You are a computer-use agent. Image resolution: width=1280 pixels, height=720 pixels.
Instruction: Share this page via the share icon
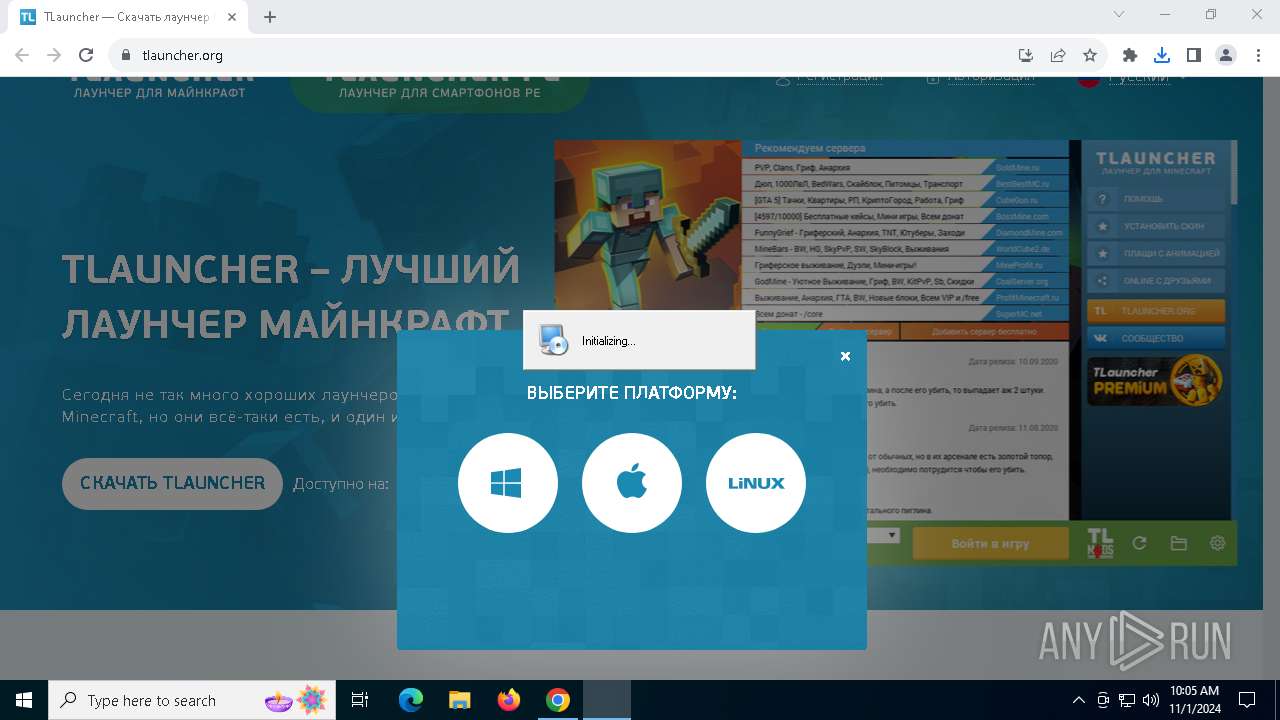click(1057, 55)
